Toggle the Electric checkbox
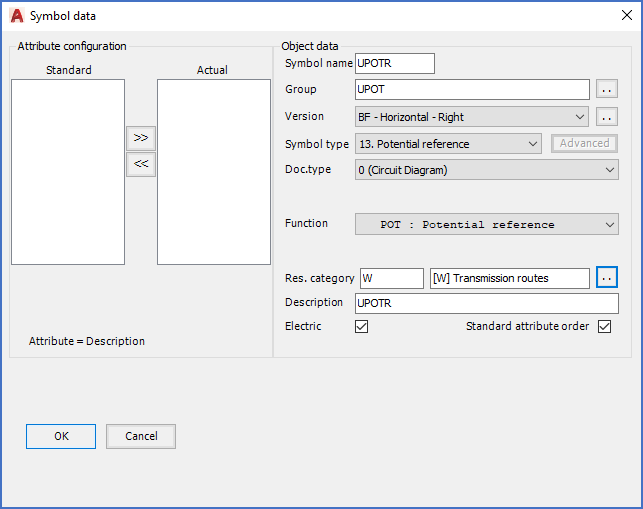This screenshot has width=643, height=509. coord(362,327)
